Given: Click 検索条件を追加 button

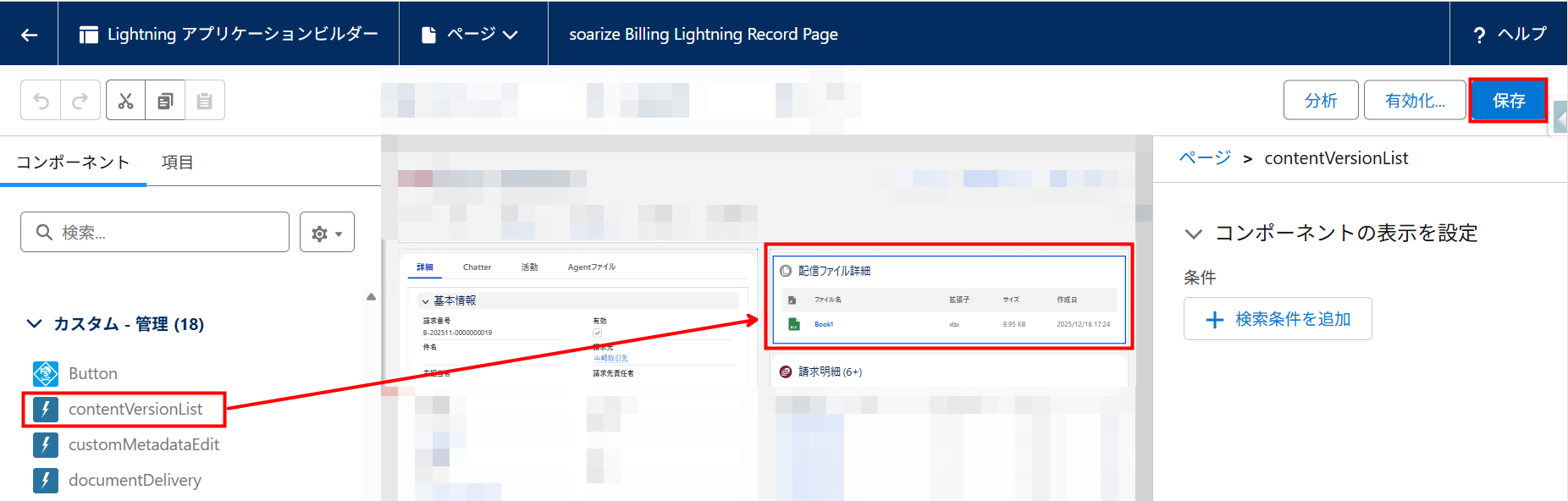Looking at the screenshot, I should point(1278,319).
